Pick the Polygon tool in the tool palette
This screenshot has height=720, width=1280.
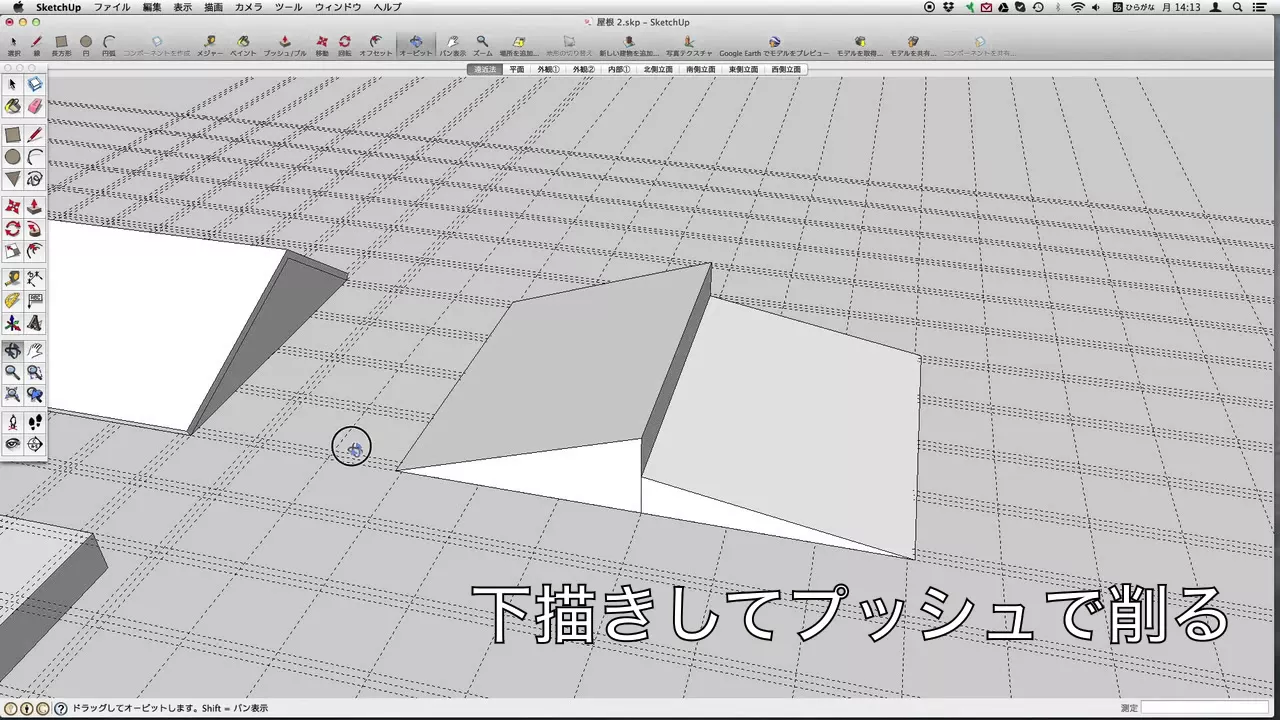(x=13, y=179)
